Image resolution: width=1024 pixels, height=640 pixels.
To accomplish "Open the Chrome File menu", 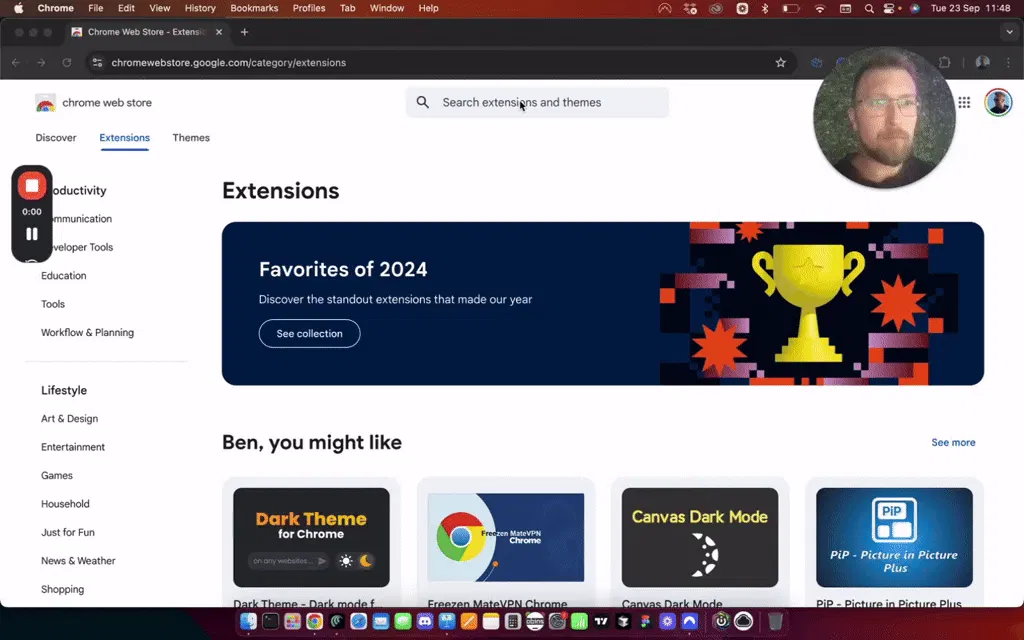I will tap(95, 8).
